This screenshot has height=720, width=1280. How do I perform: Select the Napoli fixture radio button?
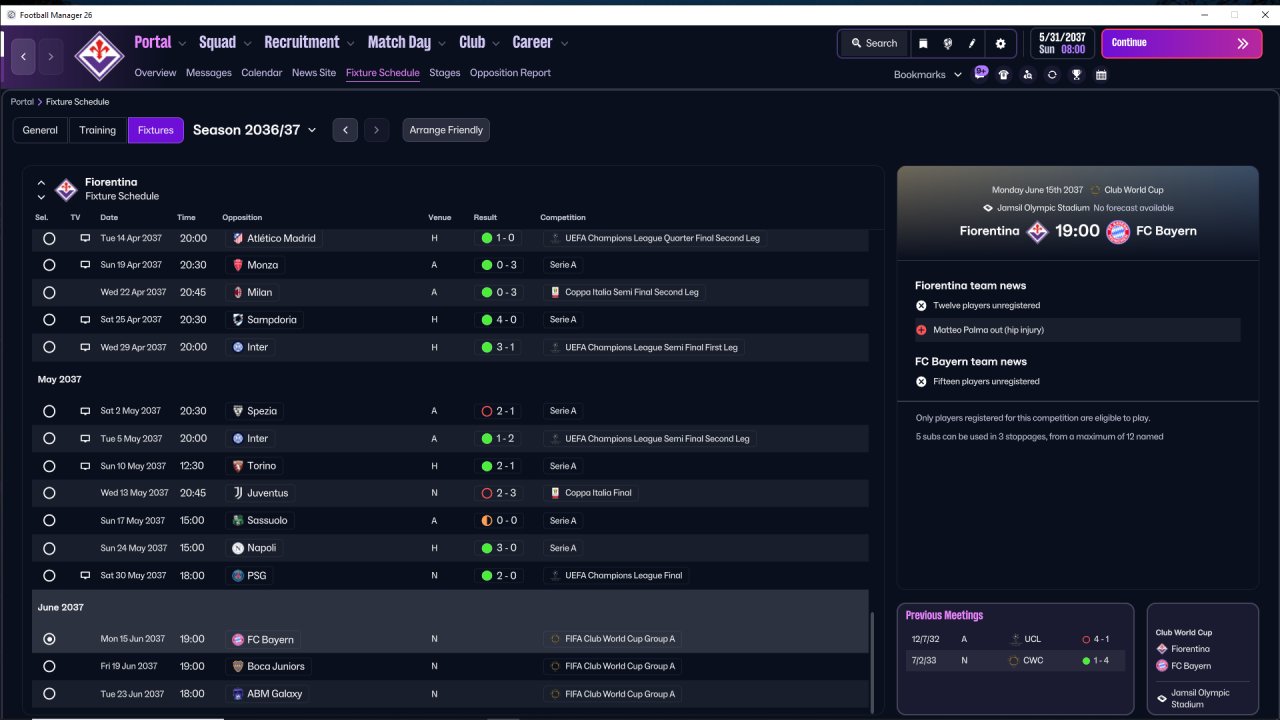(49, 548)
